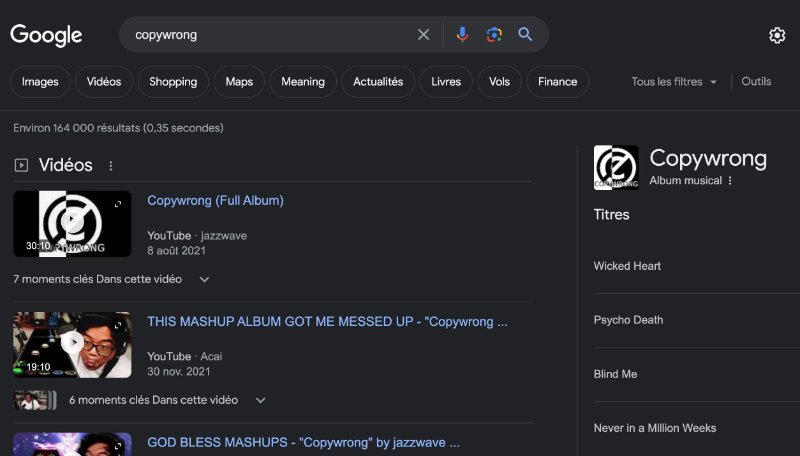The height and width of the screenshot is (456, 800).
Task: Open Google Lens image search icon
Action: point(494,35)
